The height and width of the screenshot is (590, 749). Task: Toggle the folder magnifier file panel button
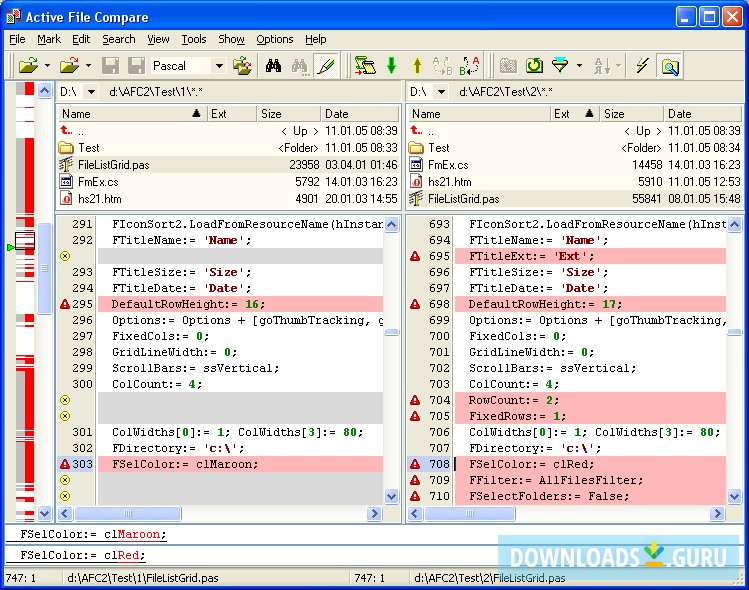coord(670,66)
